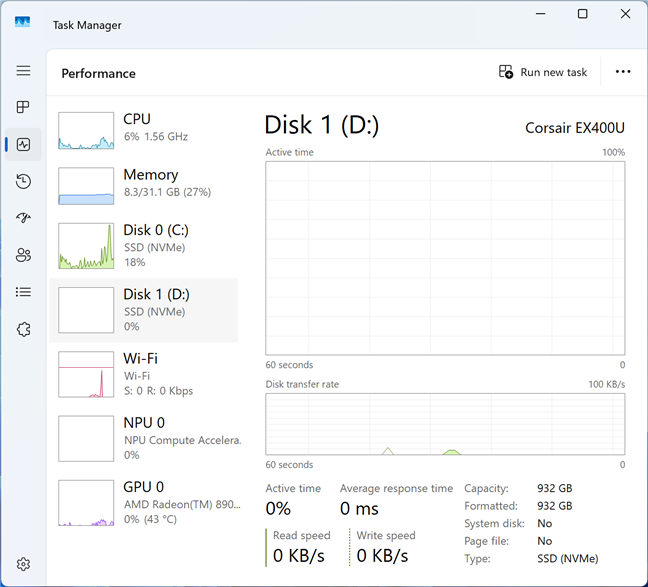Click the AMD Radeon(TM) 890... text
The width and height of the screenshot is (648, 587).
pyautogui.click(x=182, y=504)
